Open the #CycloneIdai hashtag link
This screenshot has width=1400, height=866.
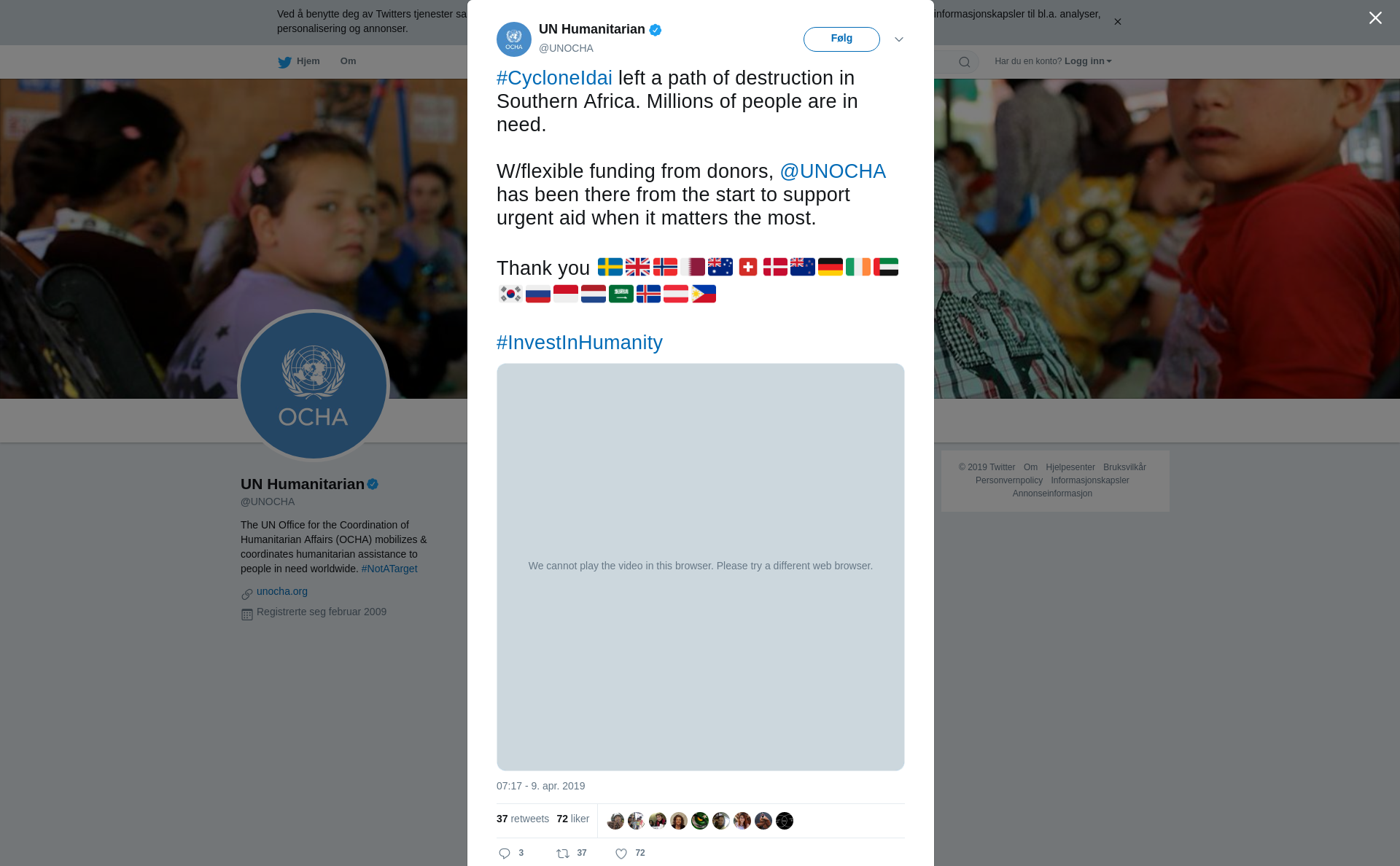point(554,78)
